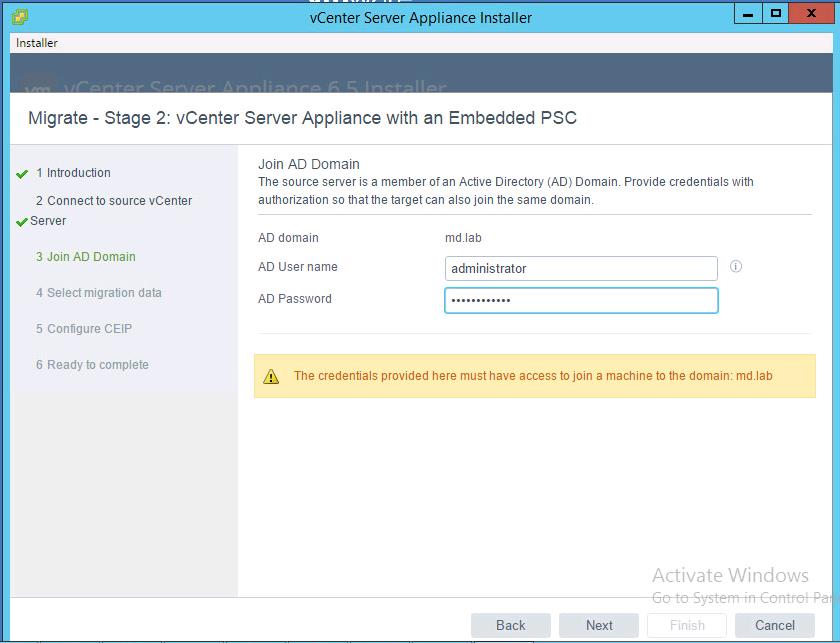Click the credentials warning message text

(533, 376)
